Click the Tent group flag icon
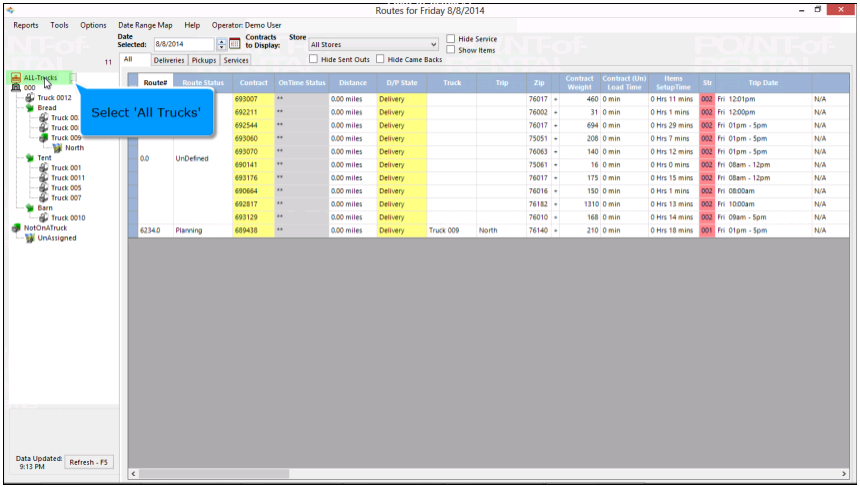Screen dimensions: 860x487 pyautogui.click(x=29, y=158)
